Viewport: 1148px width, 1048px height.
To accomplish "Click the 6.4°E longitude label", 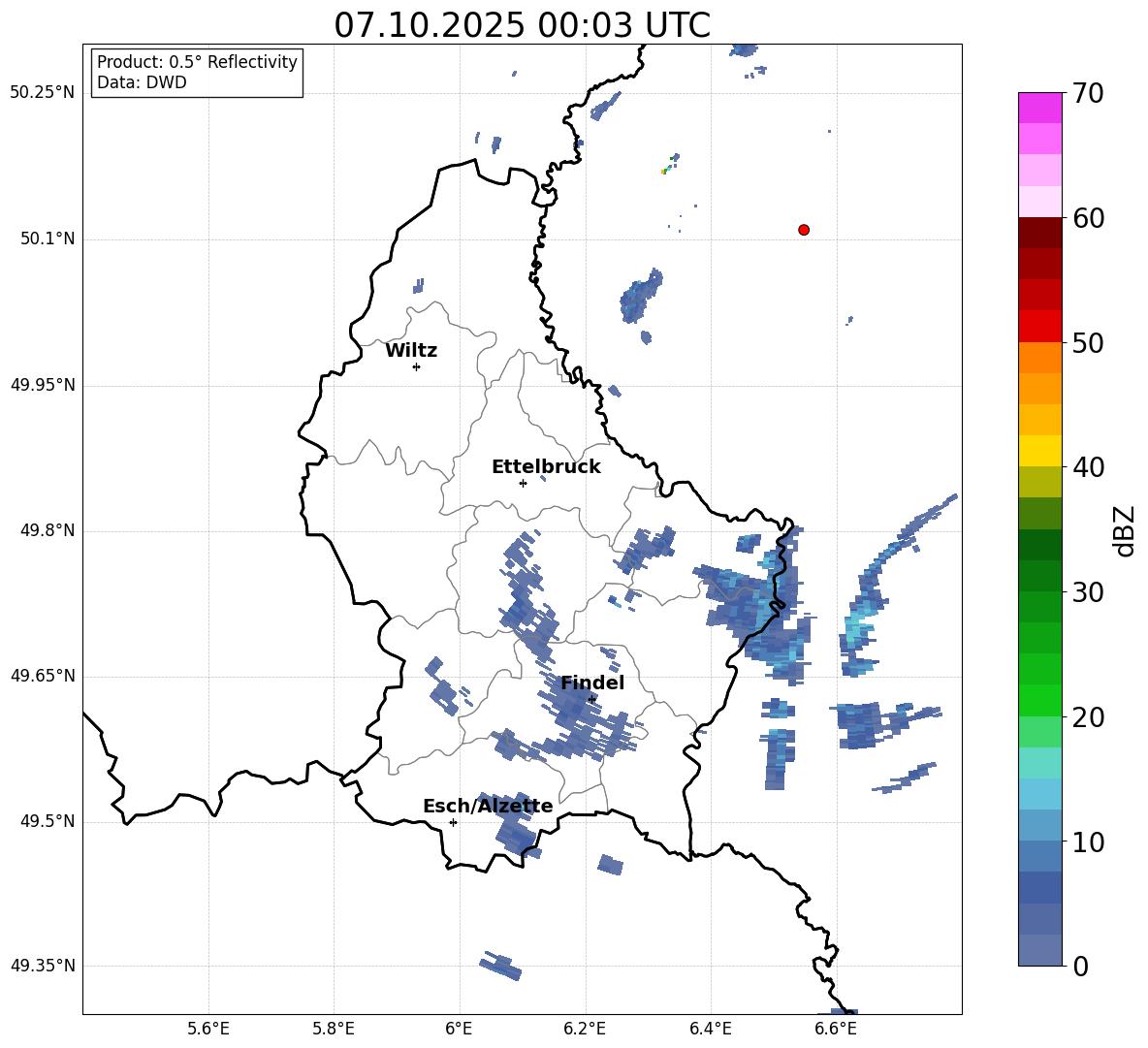I will (710, 1029).
